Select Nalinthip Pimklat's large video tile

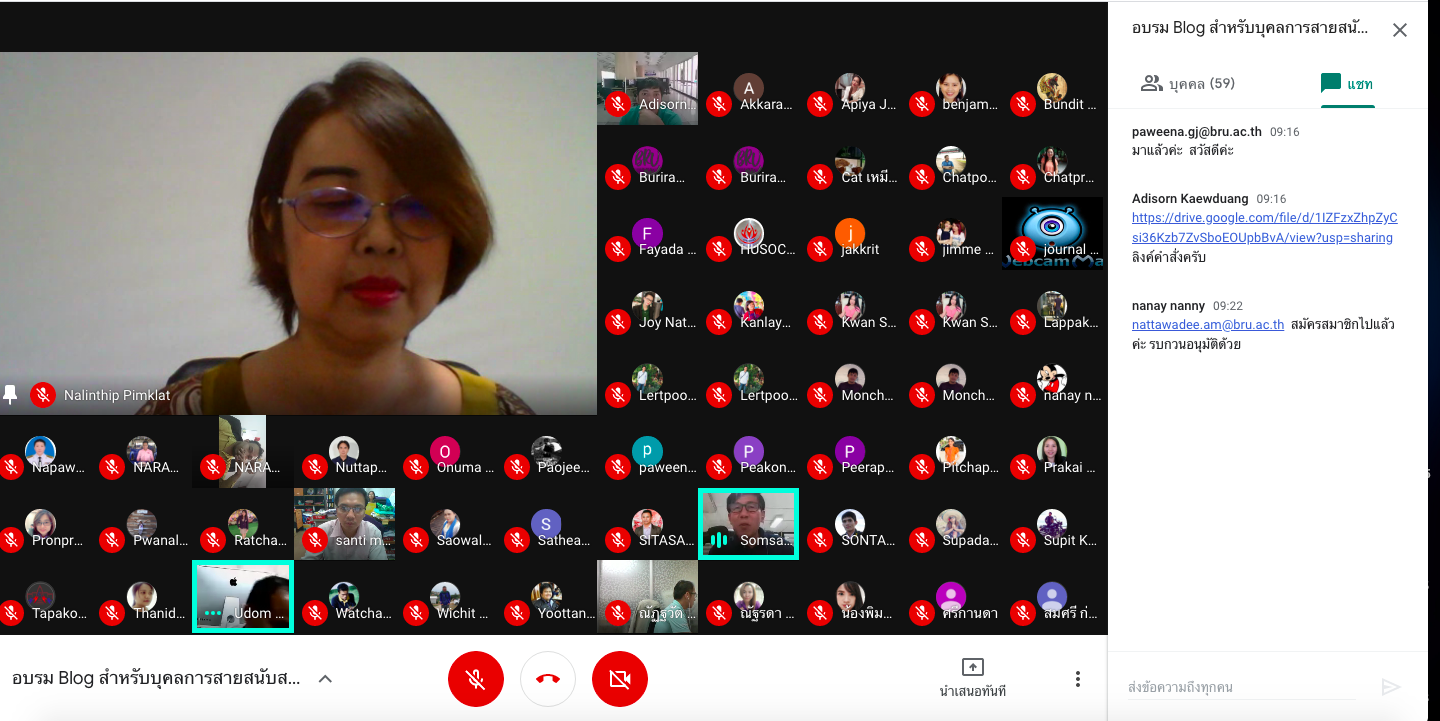coord(298,233)
